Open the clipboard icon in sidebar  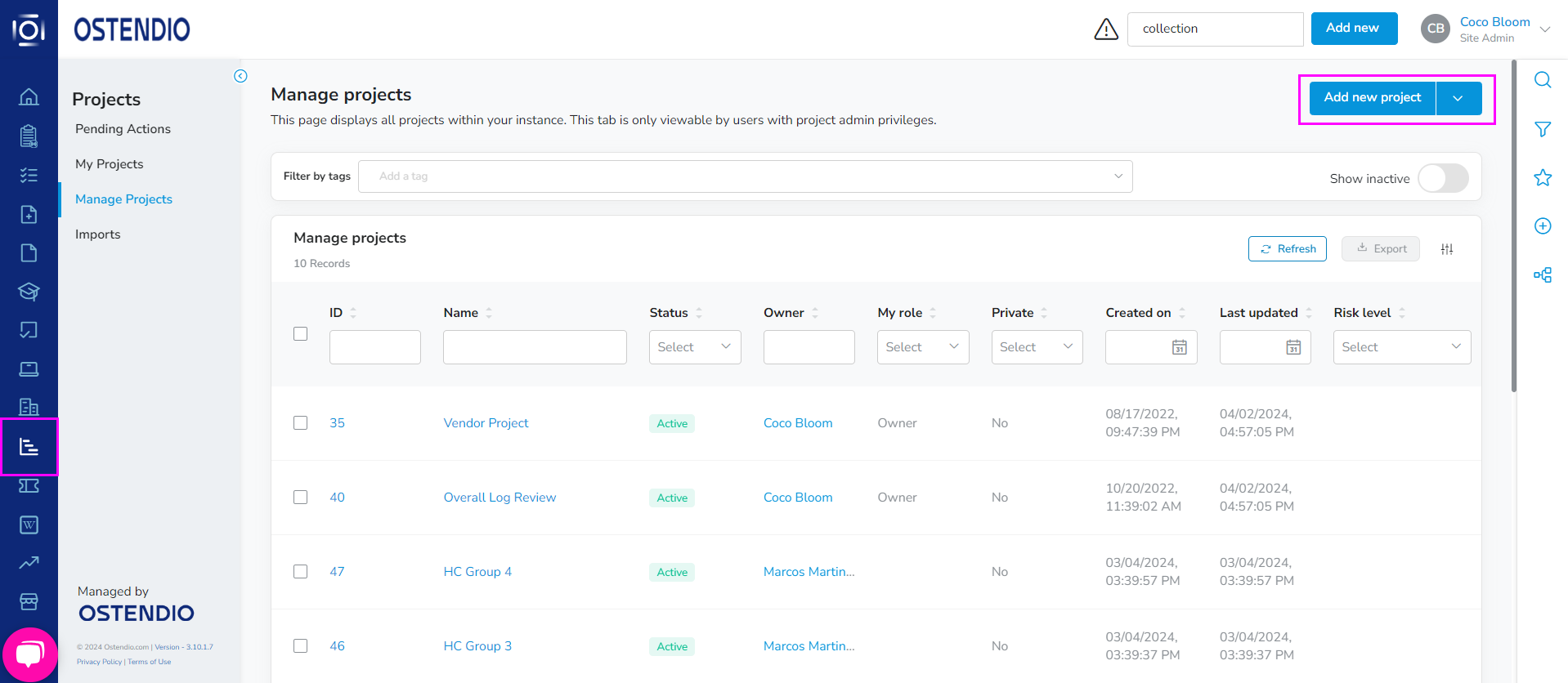point(29,136)
